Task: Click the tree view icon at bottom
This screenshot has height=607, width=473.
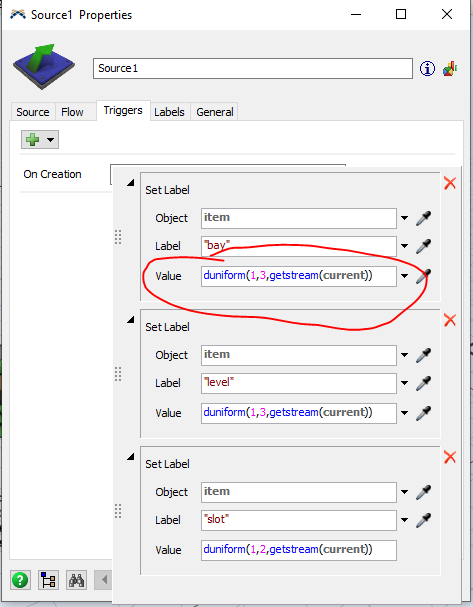Action: (x=48, y=580)
